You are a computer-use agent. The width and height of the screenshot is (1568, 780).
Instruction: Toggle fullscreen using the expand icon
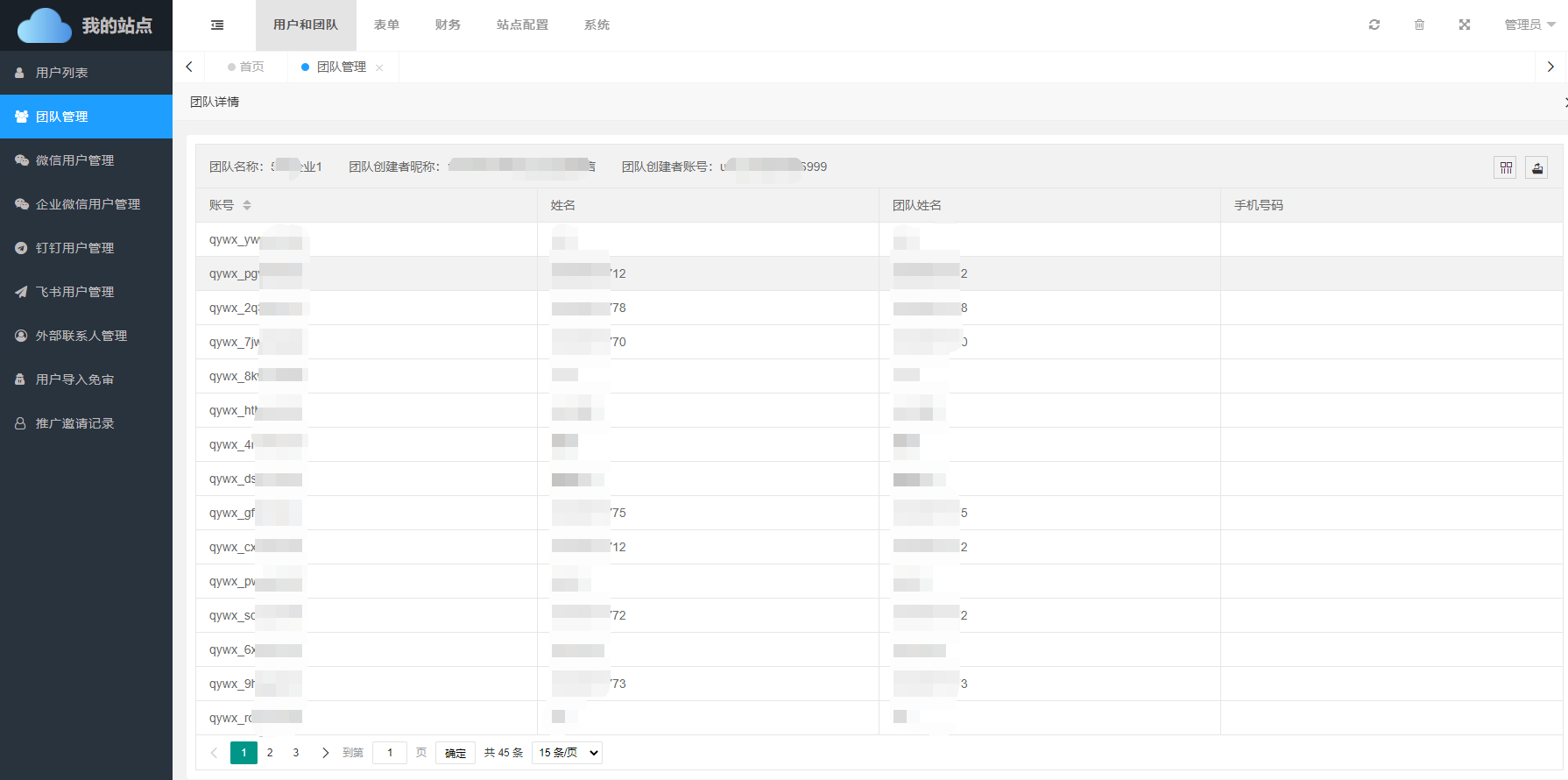1465,25
